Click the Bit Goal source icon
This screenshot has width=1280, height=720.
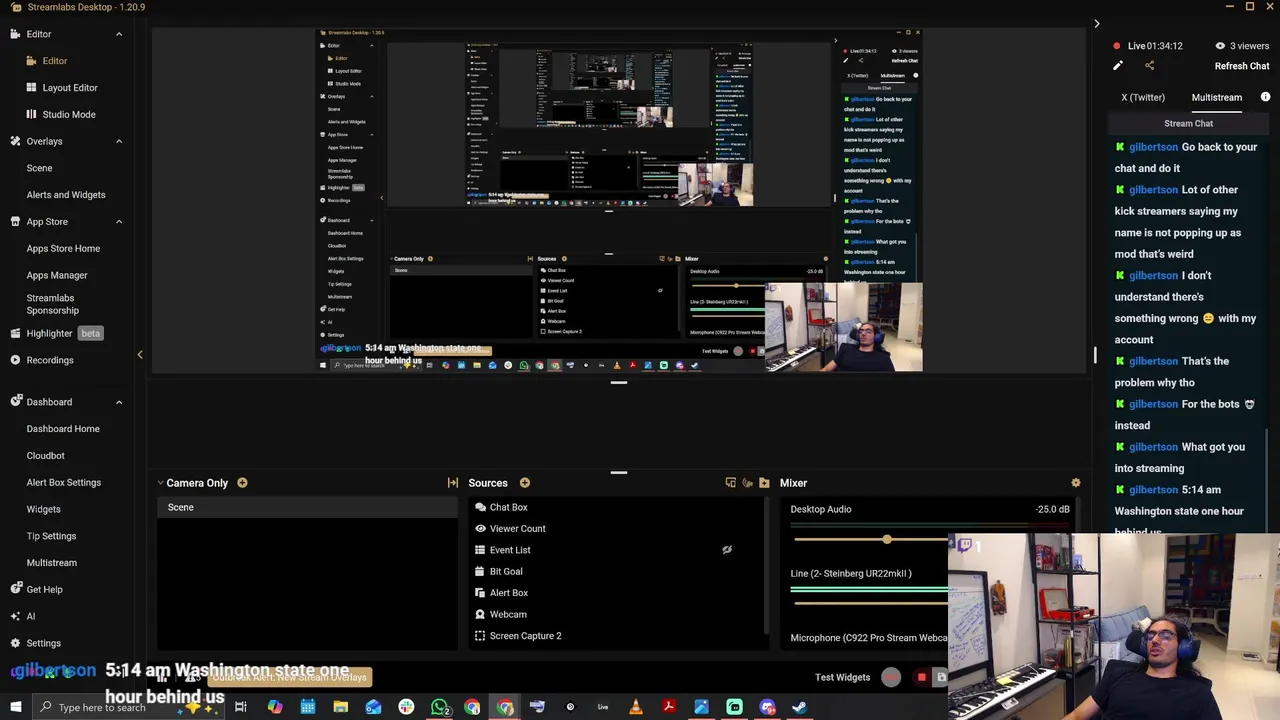pyautogui.click(x=480, y=571)
